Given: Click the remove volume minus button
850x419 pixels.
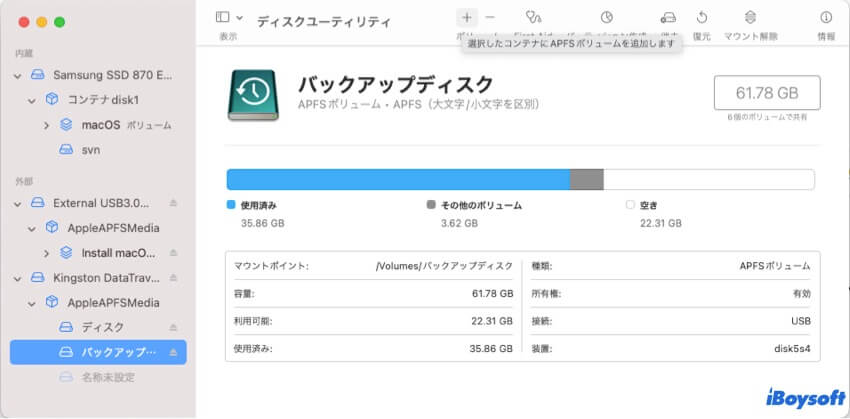Looking at the screenshot, I should point(490,18).
